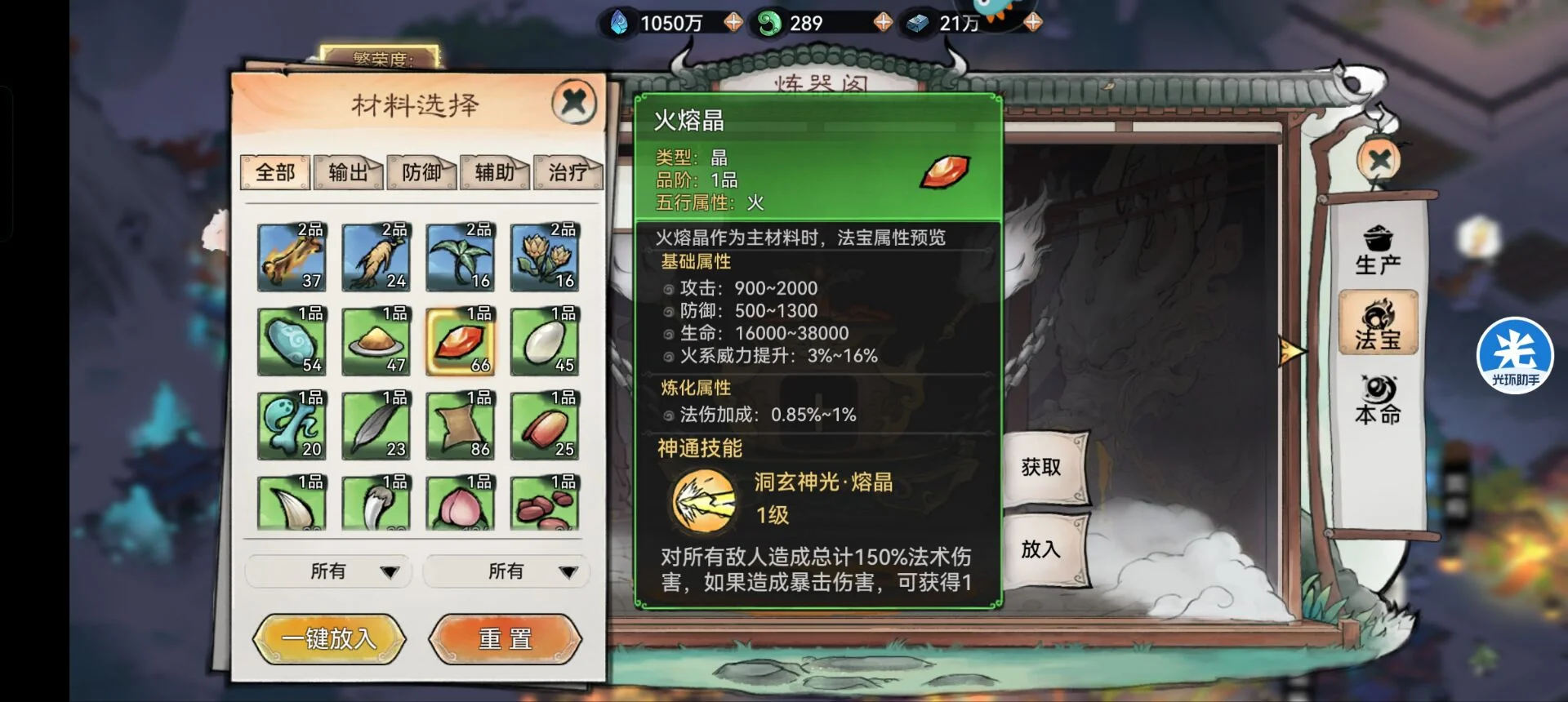This screenshot has width=1568, height=702.
Task: Tap 放入 to place the material
Action: coord(1043,549)
